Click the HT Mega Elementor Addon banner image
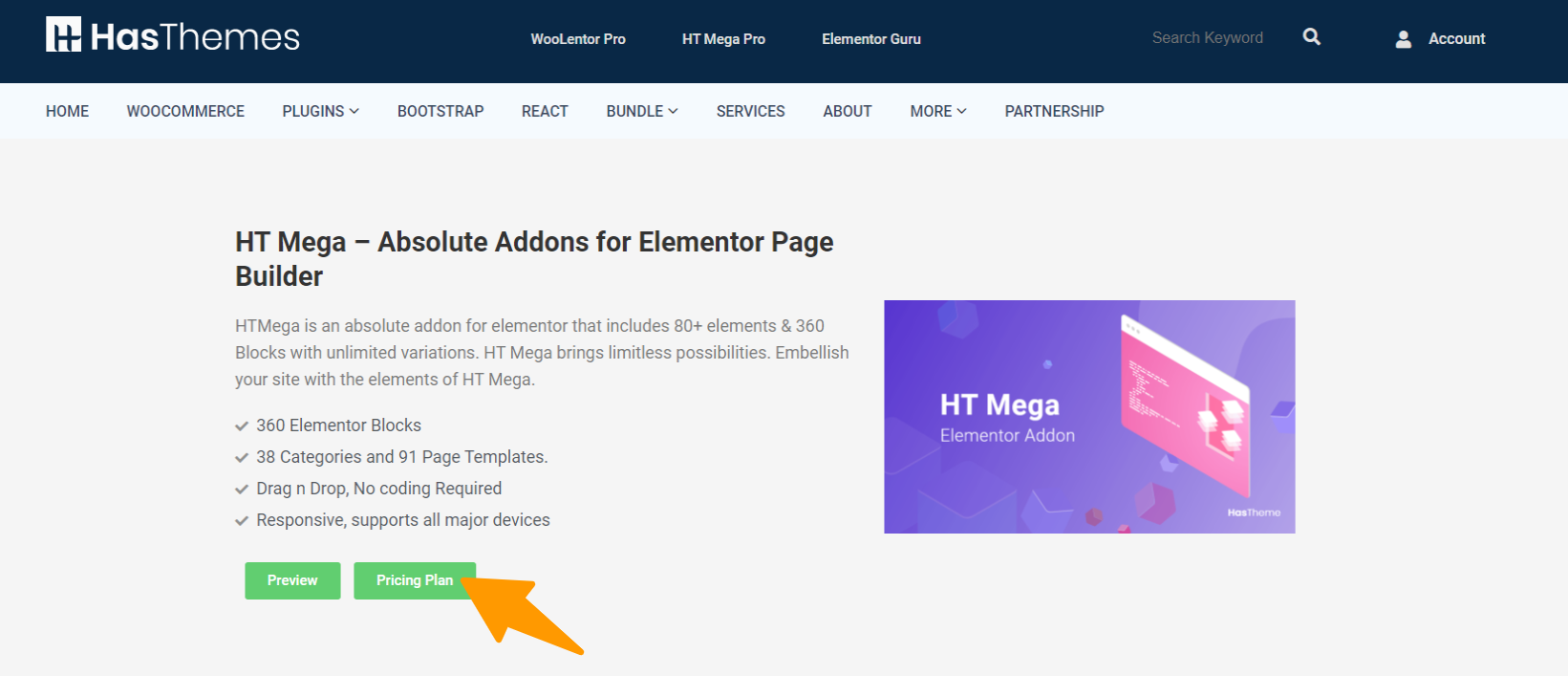This screenshot has height=676, width=1568. 1089,417
